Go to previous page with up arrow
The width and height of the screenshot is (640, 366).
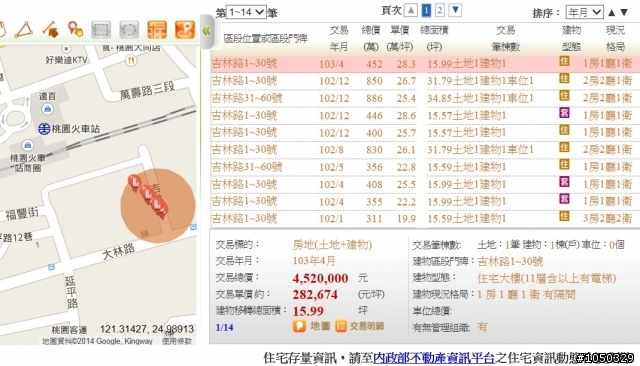point(411,10)
